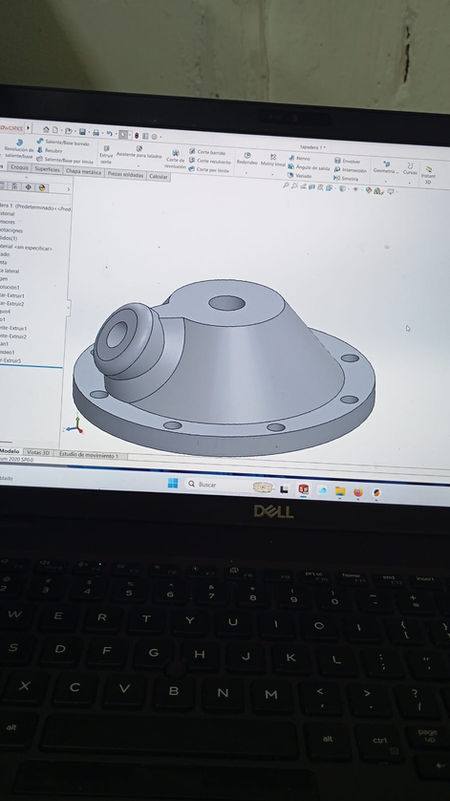Choose Saliente/Base barrido tool
This screenshot has width=450, height=801.
coord(64,143)
